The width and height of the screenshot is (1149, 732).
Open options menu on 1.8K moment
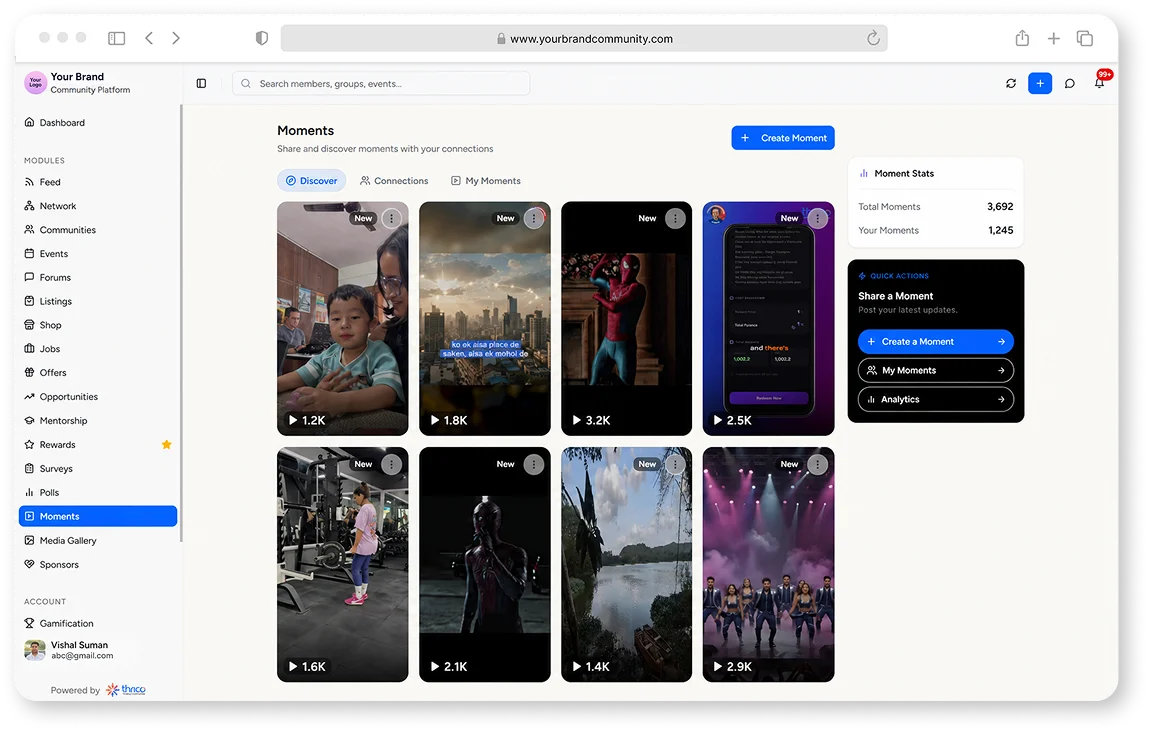(534, 218)
